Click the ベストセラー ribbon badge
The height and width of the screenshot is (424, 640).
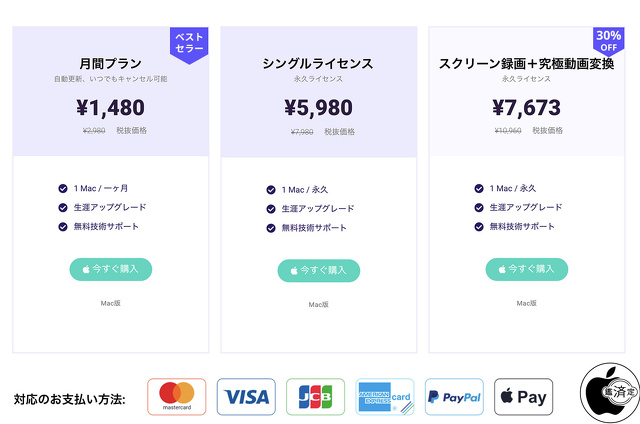tap(189, 42)
